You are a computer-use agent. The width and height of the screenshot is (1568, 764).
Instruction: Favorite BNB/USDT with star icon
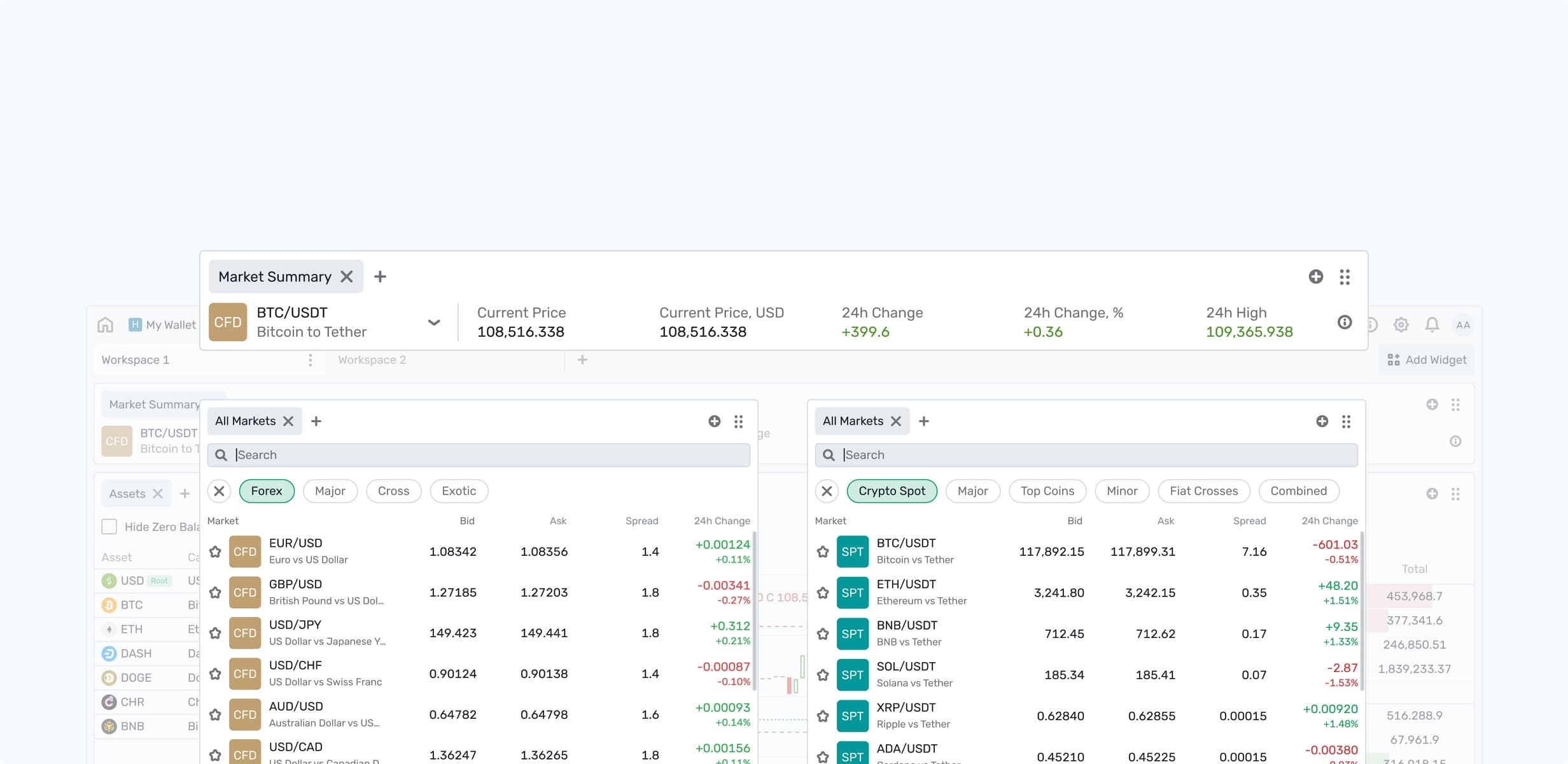coord(823,633)
